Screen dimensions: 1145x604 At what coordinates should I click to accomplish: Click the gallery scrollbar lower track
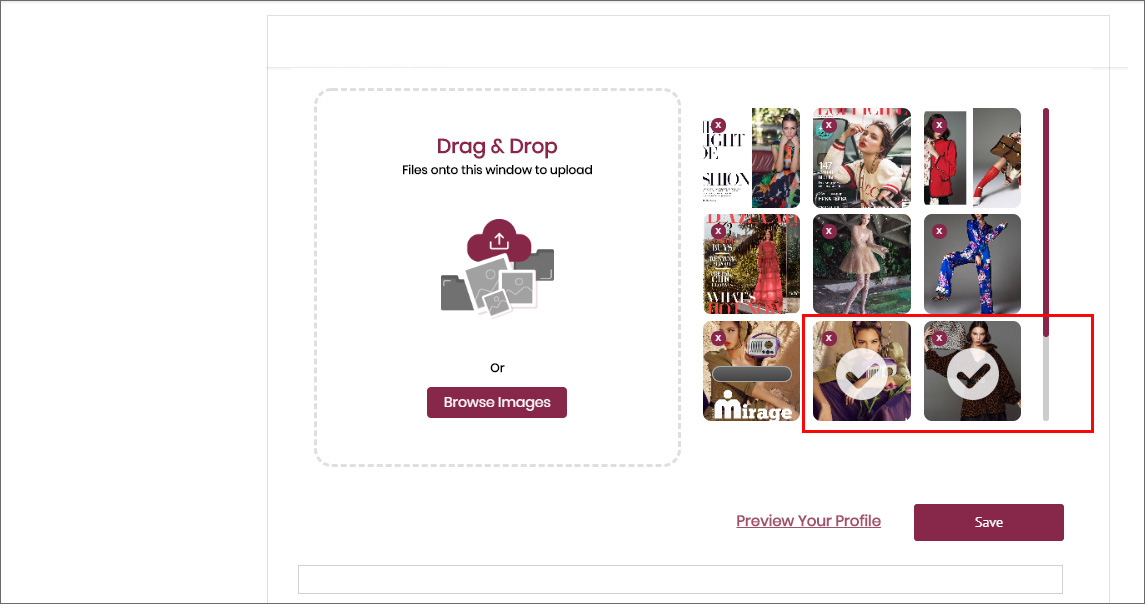coord(1046,378)
